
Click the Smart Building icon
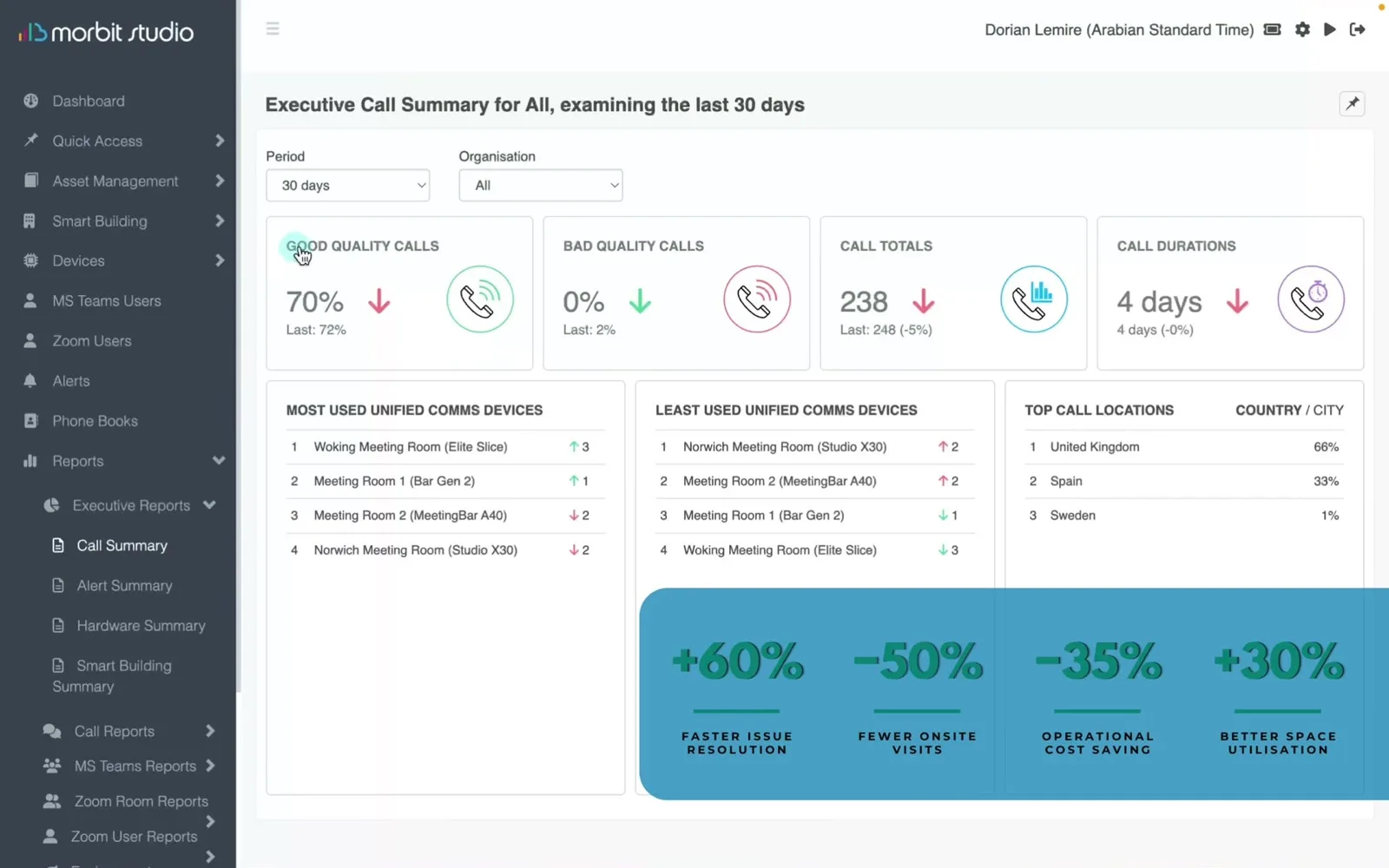(30, 221)
